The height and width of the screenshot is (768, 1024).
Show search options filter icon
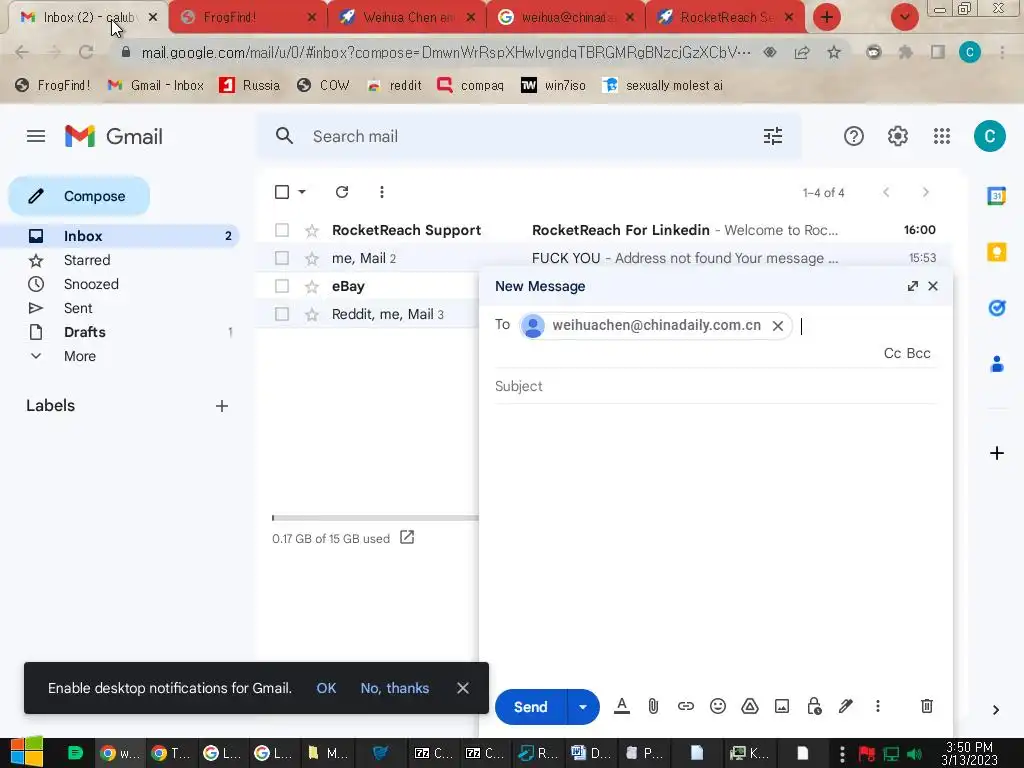tap(773, 136)
